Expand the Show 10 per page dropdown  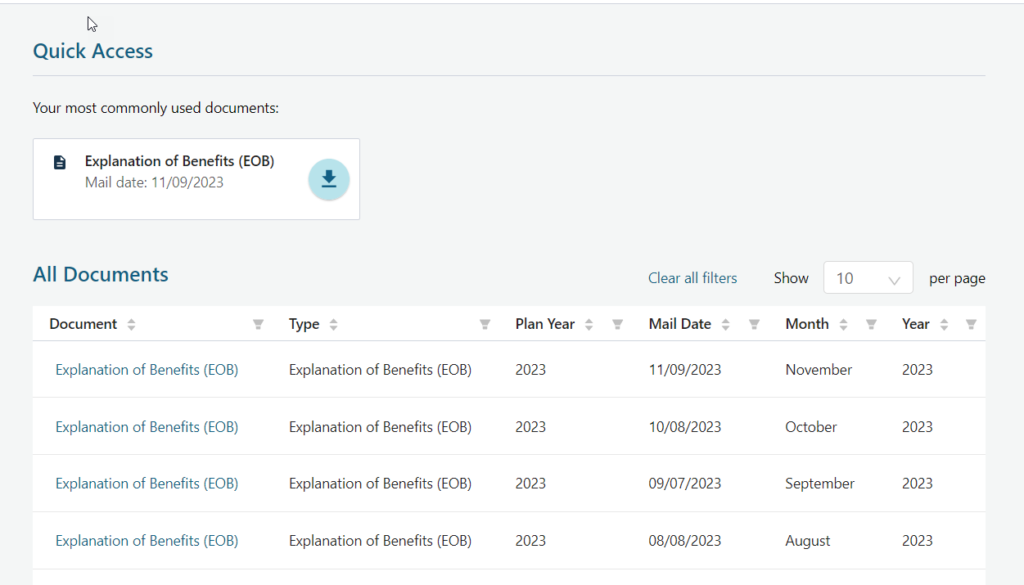pos(867,278)
